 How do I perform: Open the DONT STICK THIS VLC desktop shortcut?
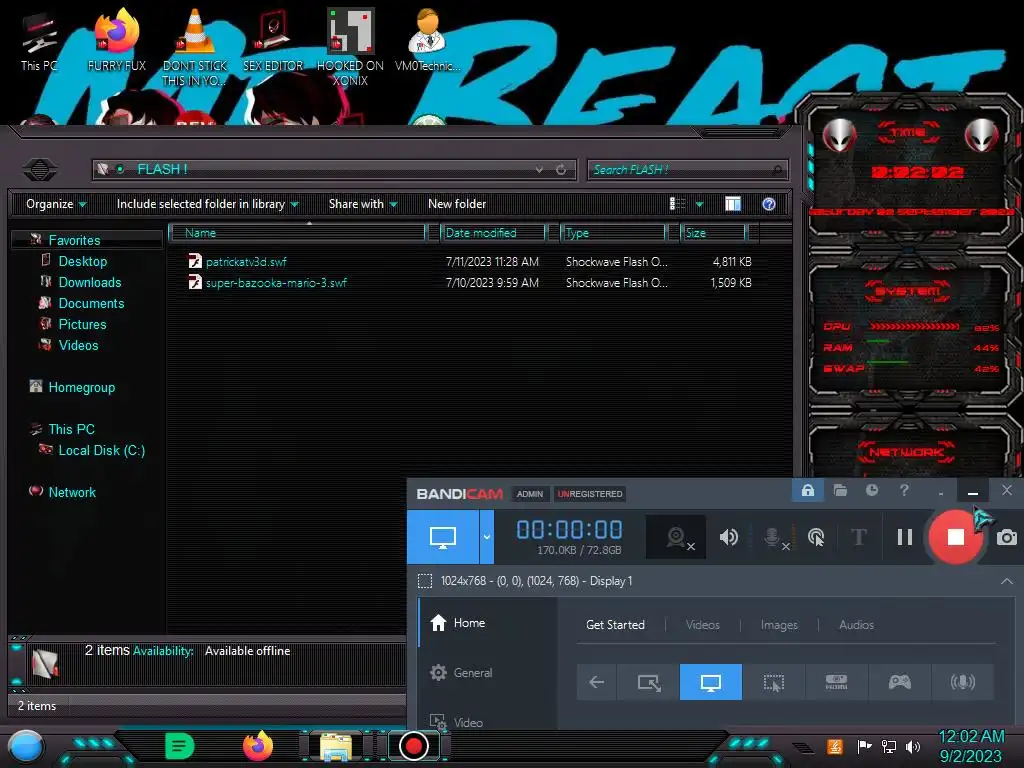pos(195,47)
